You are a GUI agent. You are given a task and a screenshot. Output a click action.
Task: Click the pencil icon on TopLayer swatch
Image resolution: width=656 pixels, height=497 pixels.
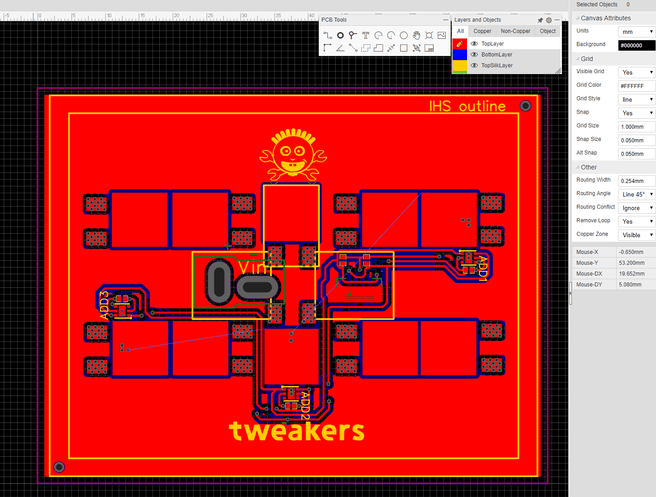(x=460, y=44)
